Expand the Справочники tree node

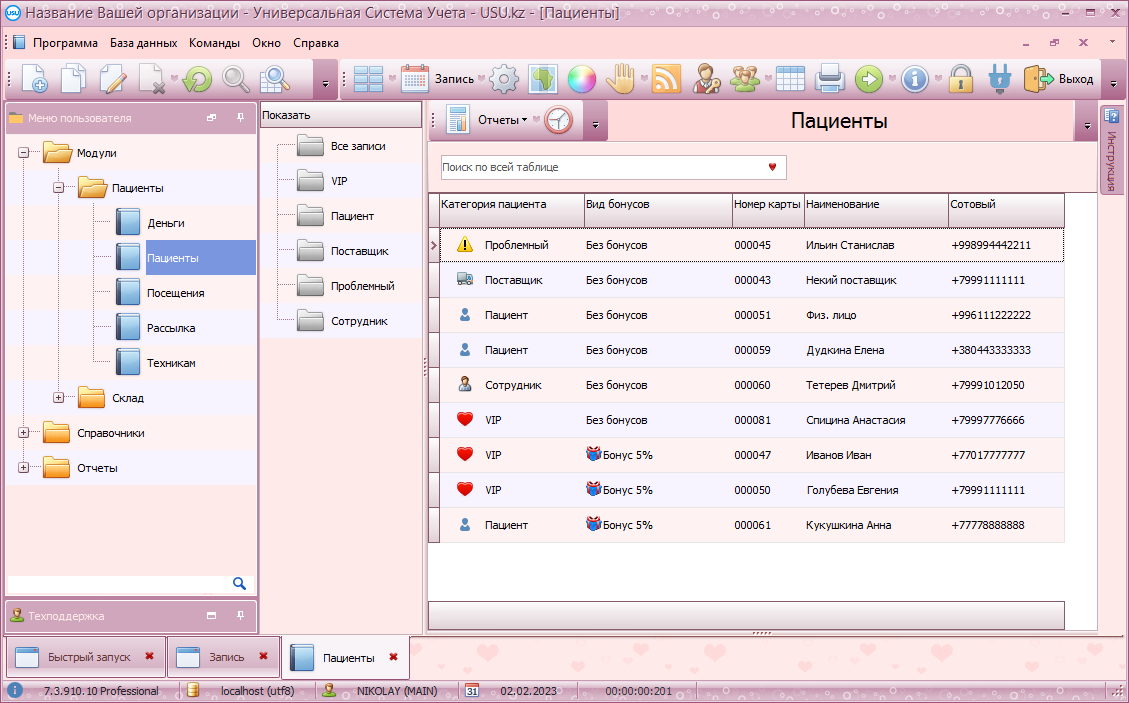23,433
